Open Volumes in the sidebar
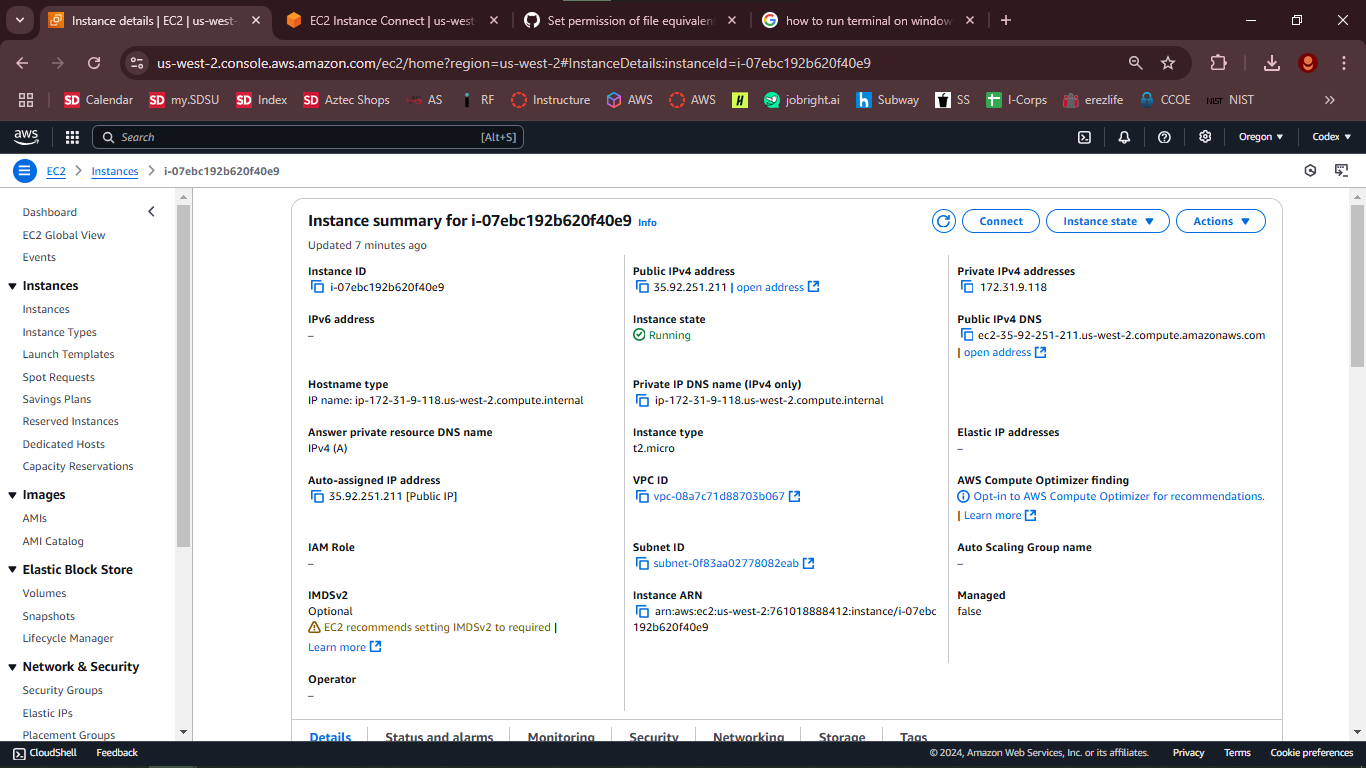This screenshot has height=768, width=1366. 45,593
